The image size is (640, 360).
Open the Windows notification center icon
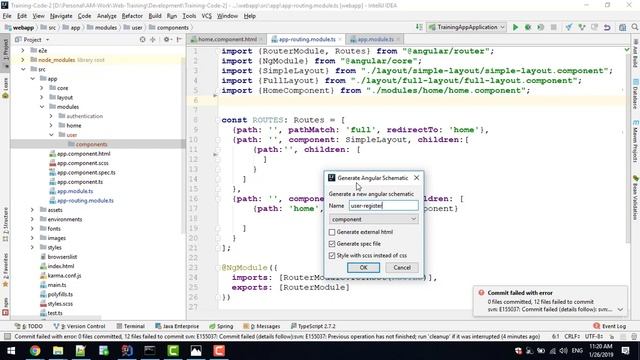[625, 351]
